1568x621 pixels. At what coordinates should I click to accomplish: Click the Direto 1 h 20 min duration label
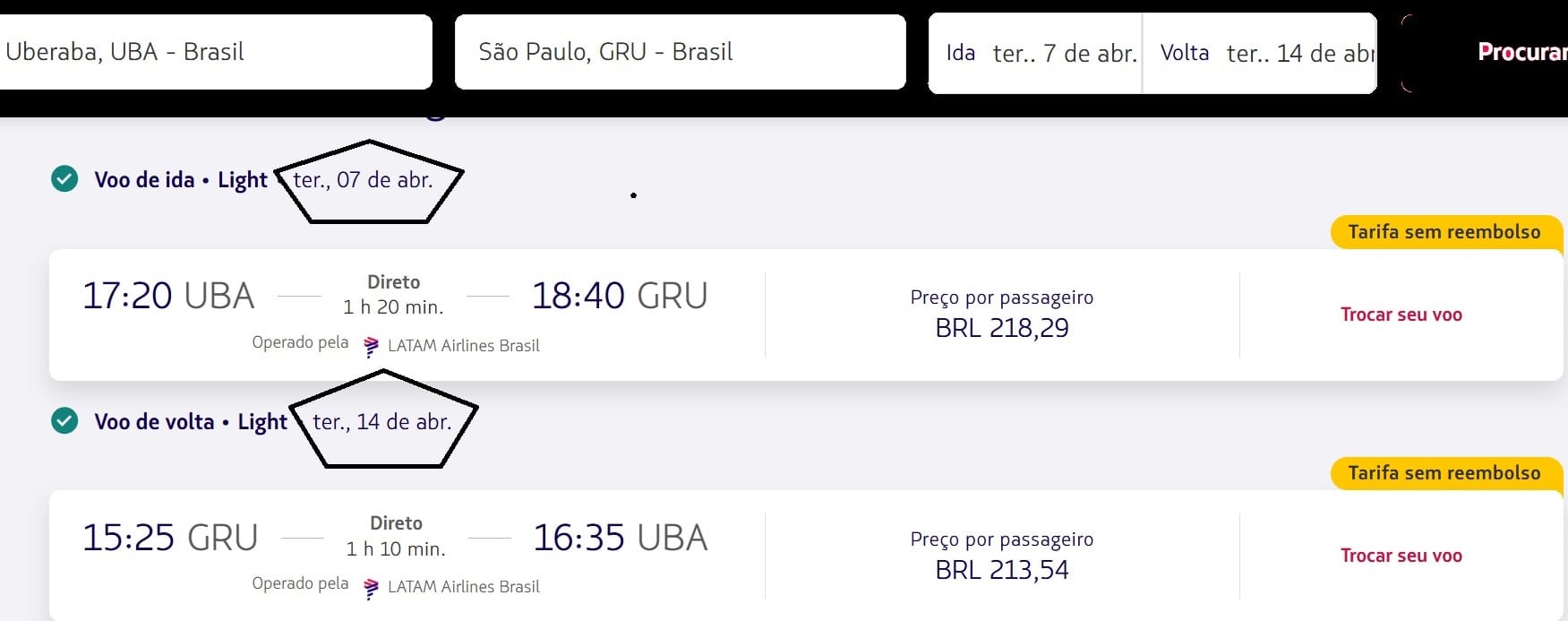(393, 295)
